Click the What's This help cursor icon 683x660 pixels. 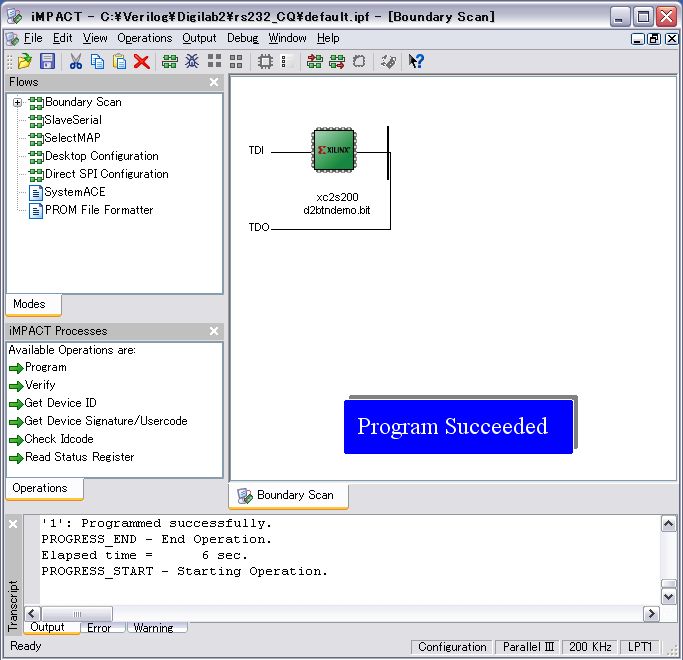416,62
